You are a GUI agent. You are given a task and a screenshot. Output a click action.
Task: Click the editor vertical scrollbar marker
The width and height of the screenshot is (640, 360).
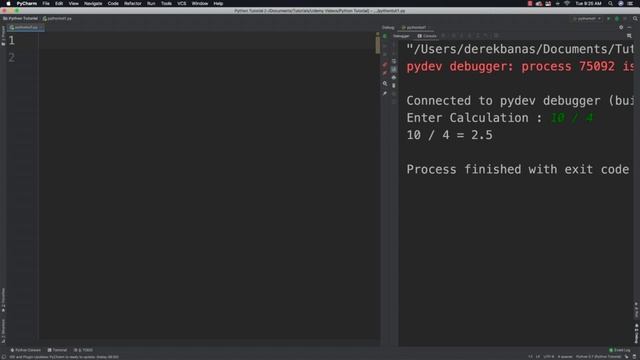pos(378,44)
